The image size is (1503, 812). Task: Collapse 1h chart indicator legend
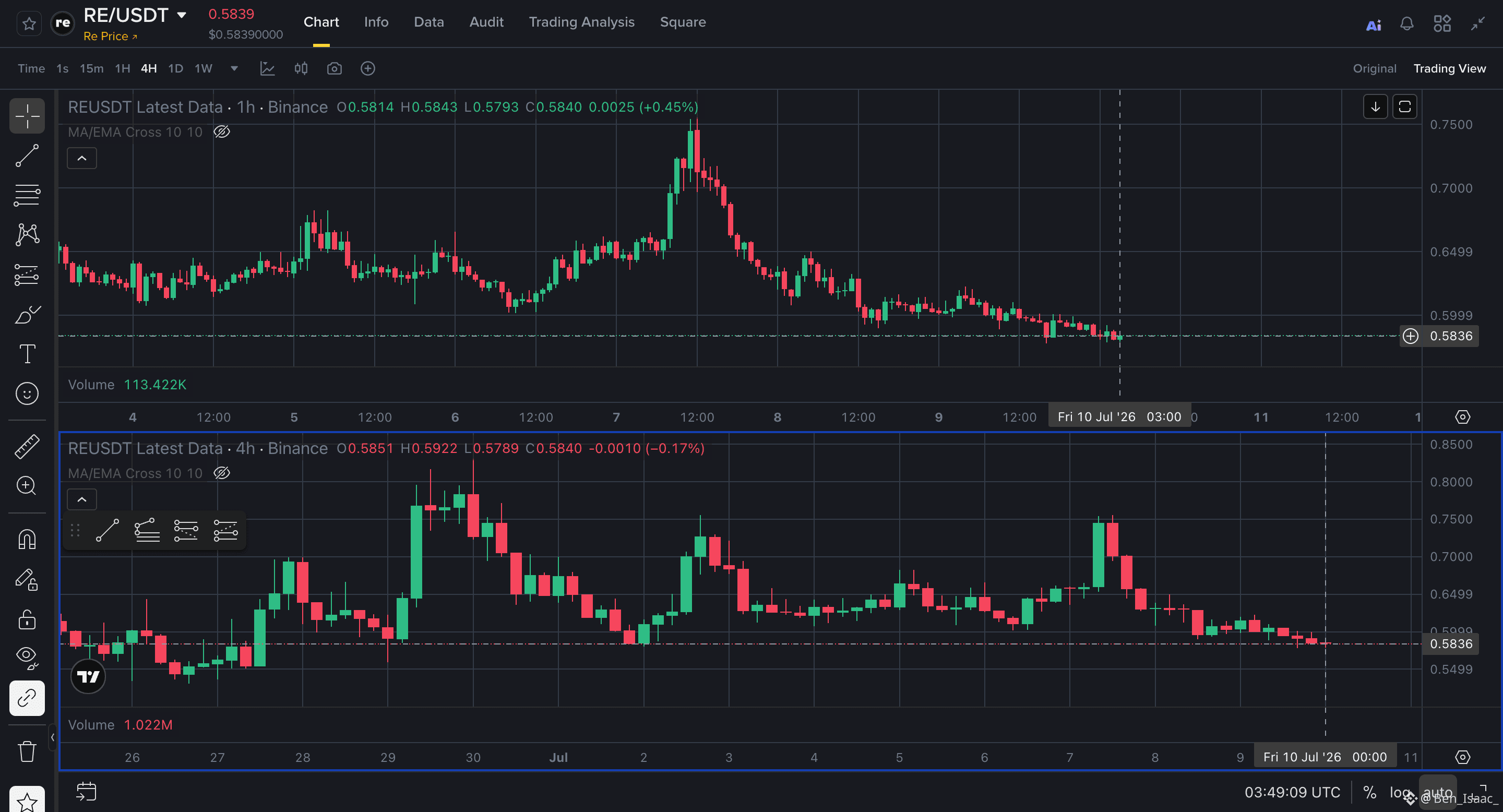pyautogui.click(x=82, y=158)
